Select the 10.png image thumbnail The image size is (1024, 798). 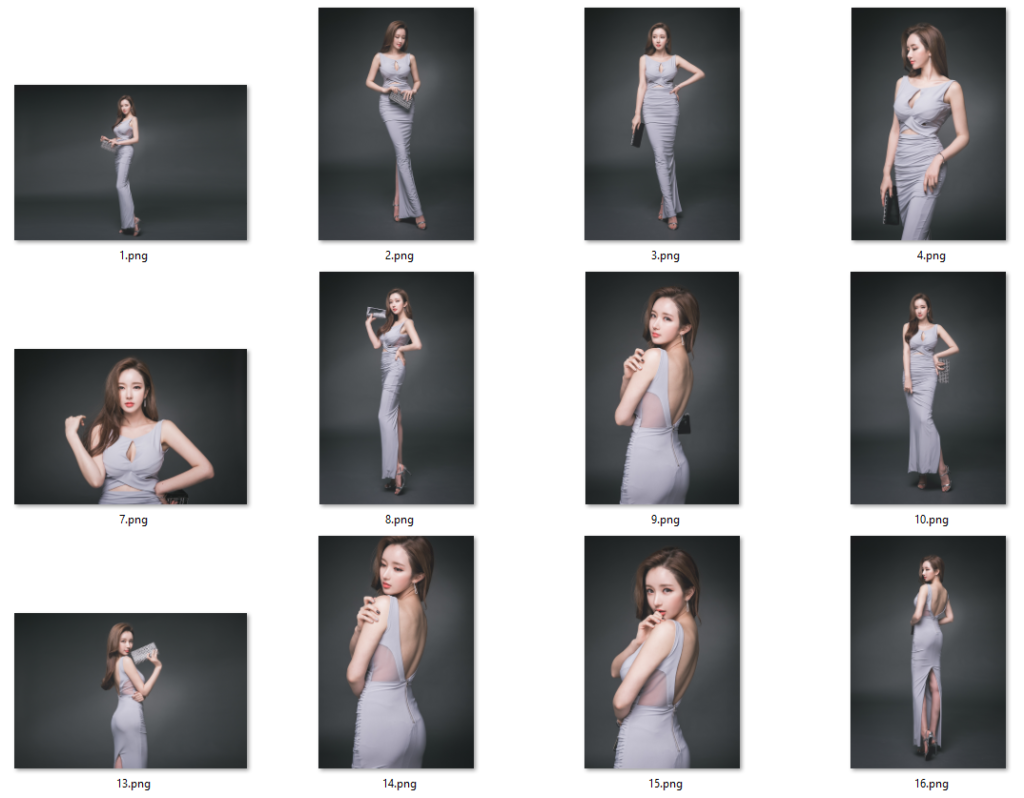928,388
